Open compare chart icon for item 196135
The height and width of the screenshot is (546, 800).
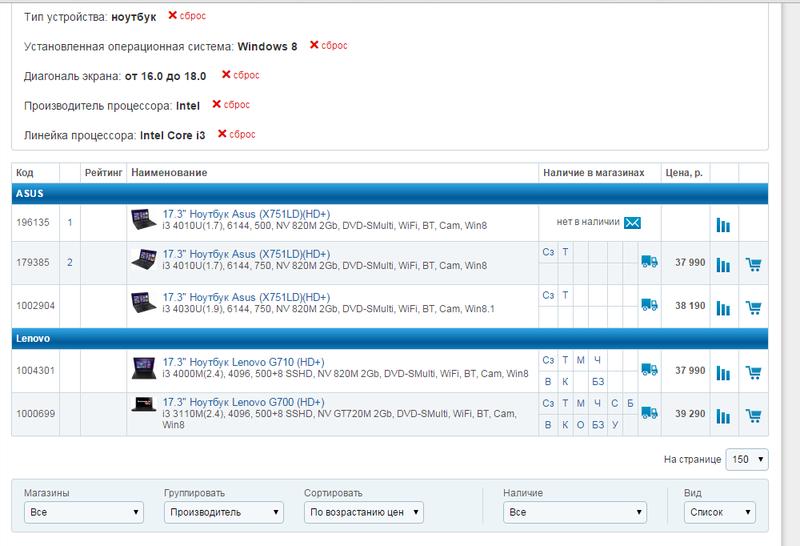click(723, 225)
